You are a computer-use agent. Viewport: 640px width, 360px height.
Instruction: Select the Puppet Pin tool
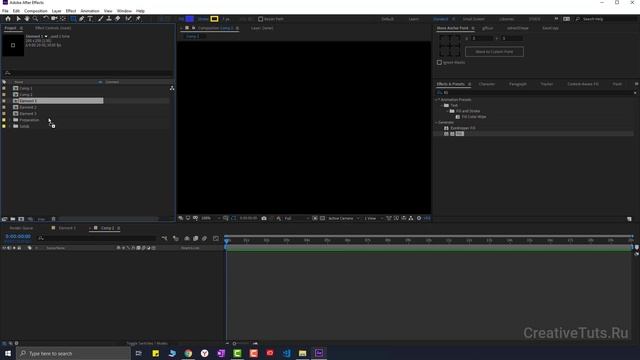point(138,19)
